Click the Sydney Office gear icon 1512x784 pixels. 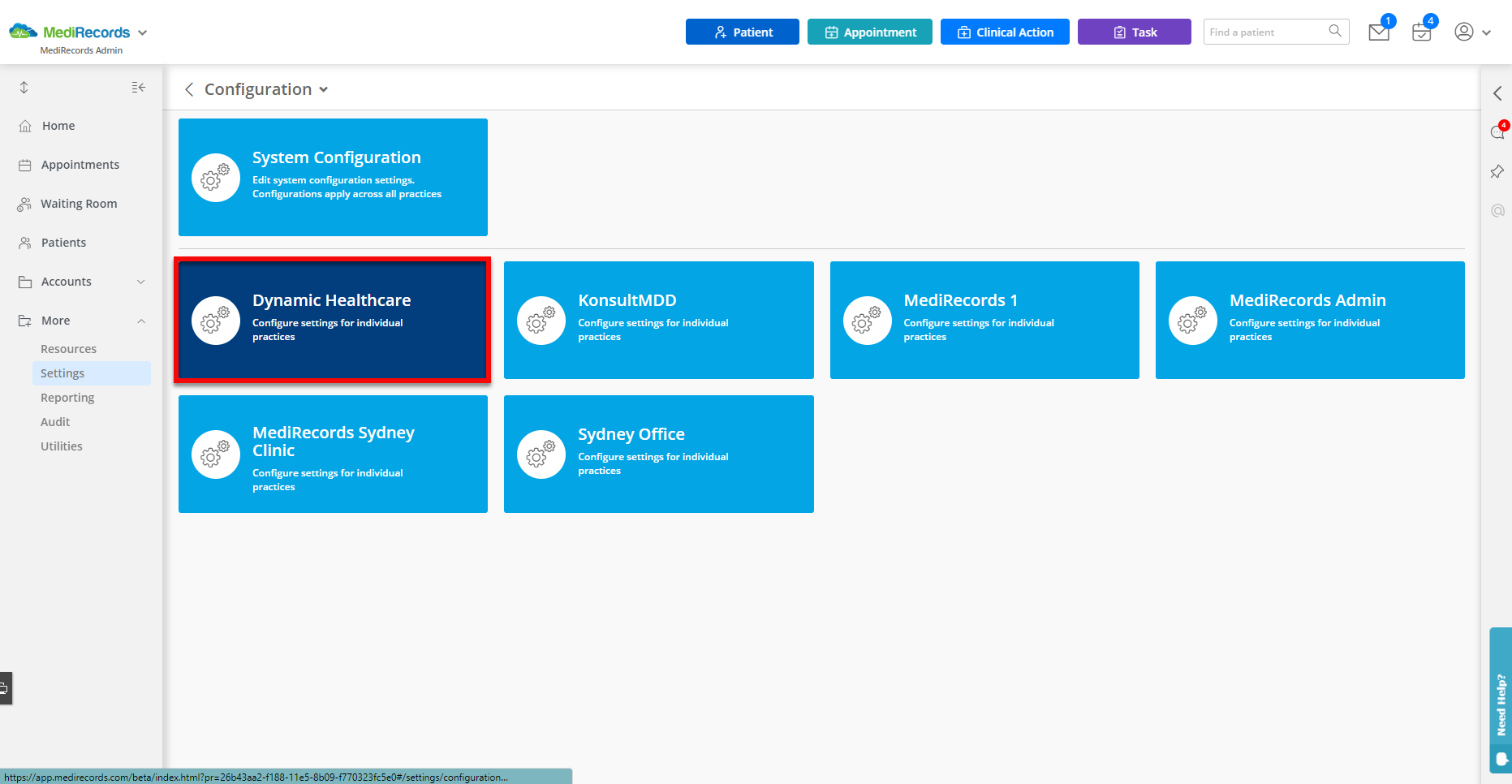point(541,454)
